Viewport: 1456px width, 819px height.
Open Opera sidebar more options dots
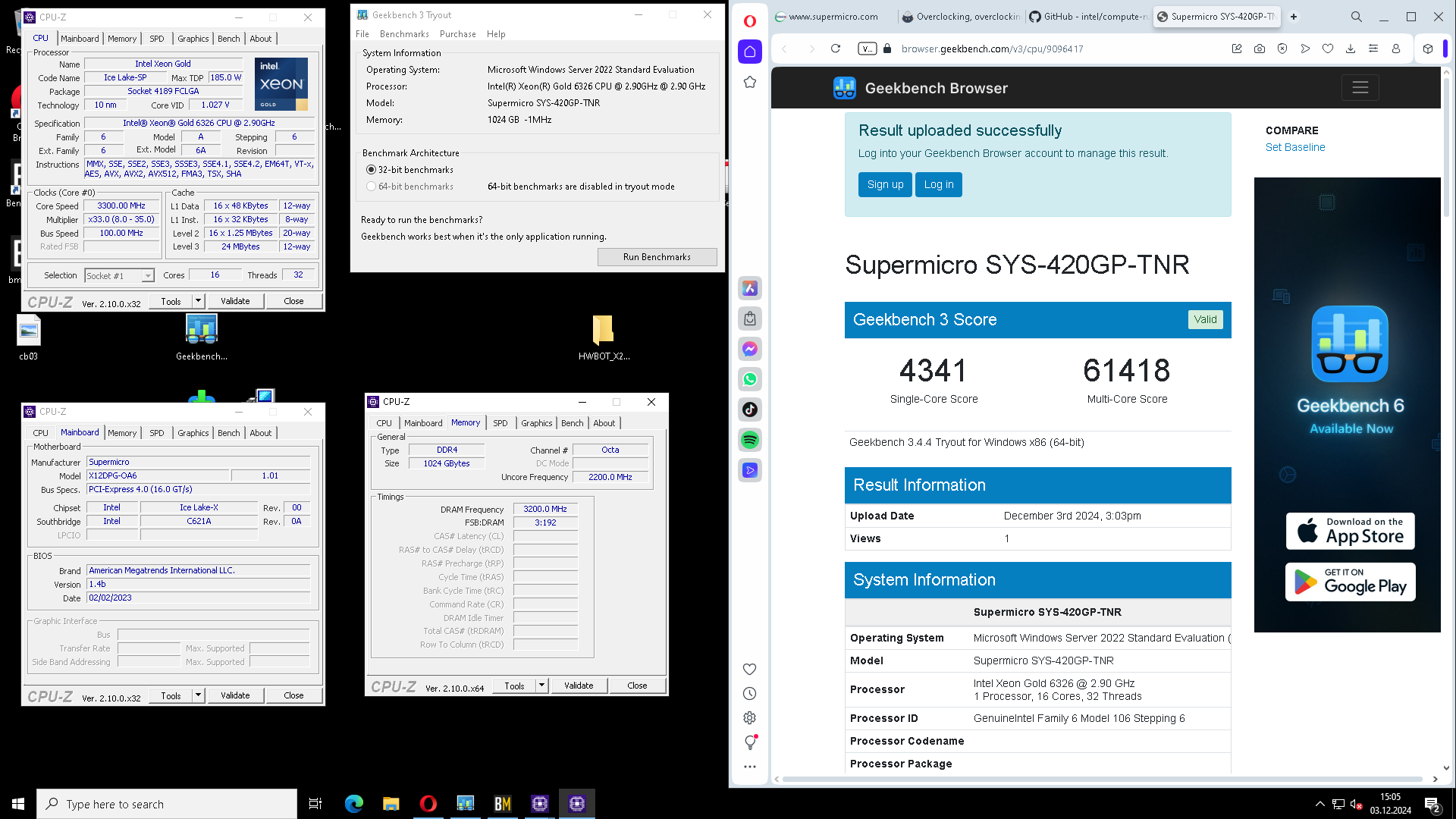tap(749, 767)
